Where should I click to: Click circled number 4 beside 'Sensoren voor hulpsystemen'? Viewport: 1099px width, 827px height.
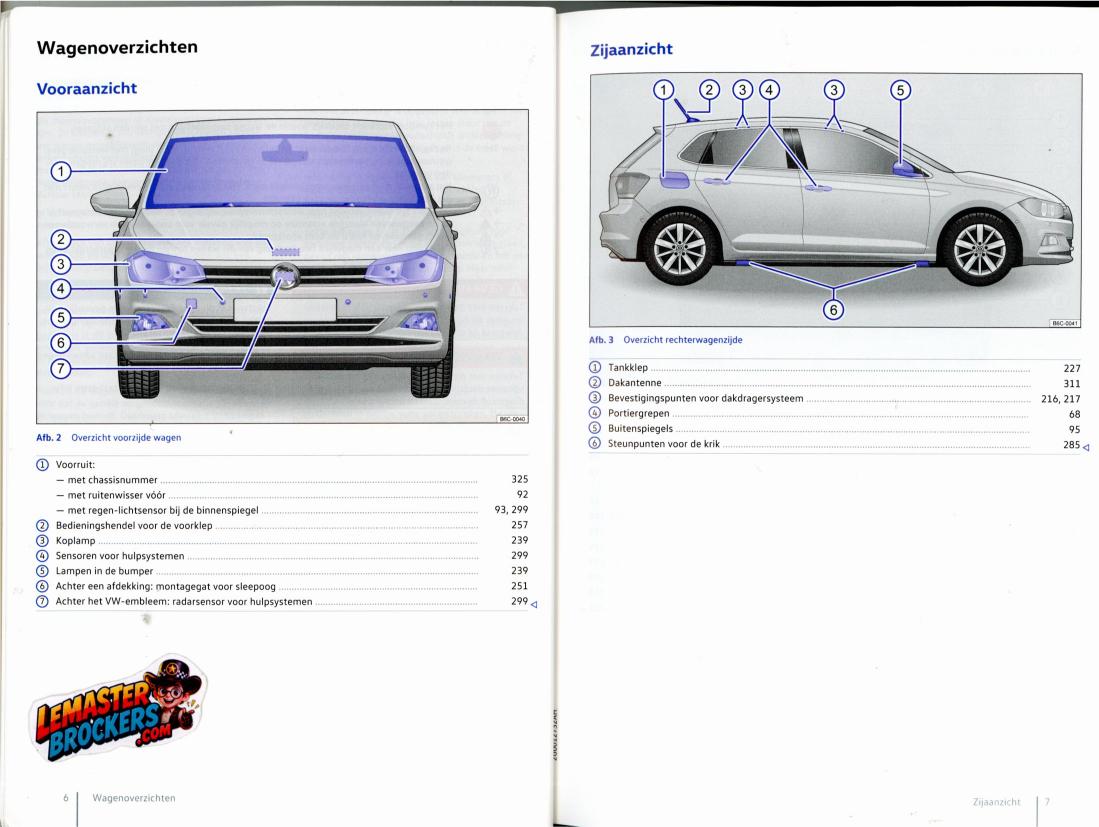coord(42,556)
